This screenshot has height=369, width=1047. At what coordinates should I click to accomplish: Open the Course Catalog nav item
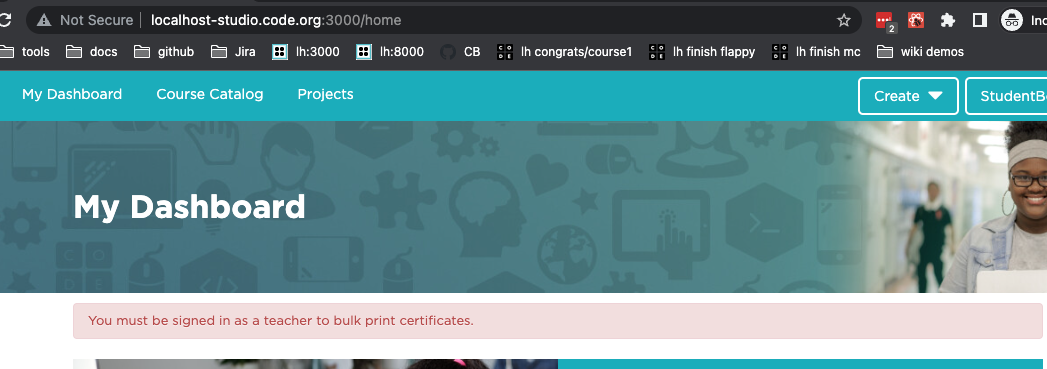(210, 95)
